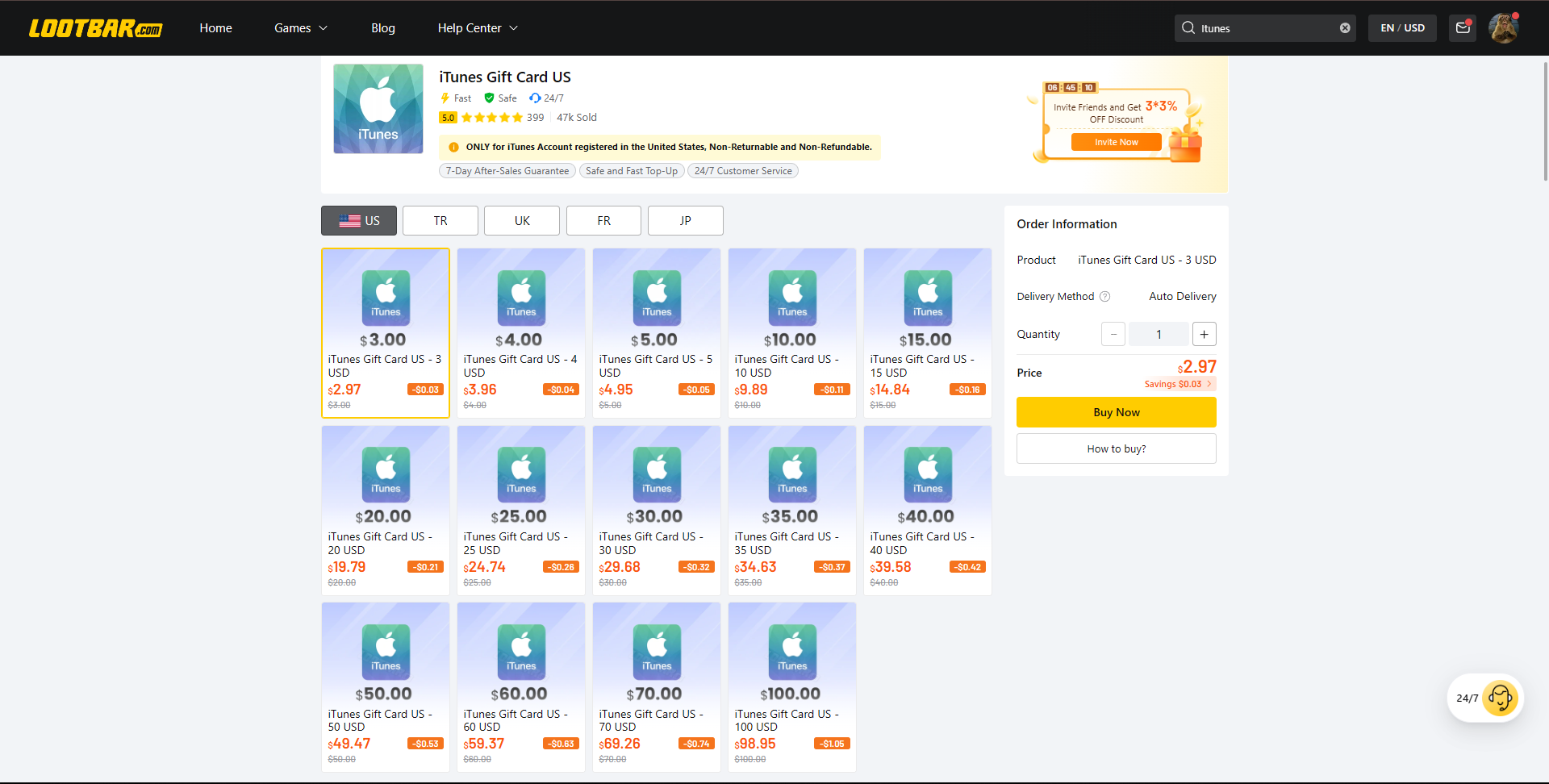This screenshot has height=784, width=1549.
Task: Open the 24/7 support chat icon
Action: pyautogui.click(x=1500, y=699)
